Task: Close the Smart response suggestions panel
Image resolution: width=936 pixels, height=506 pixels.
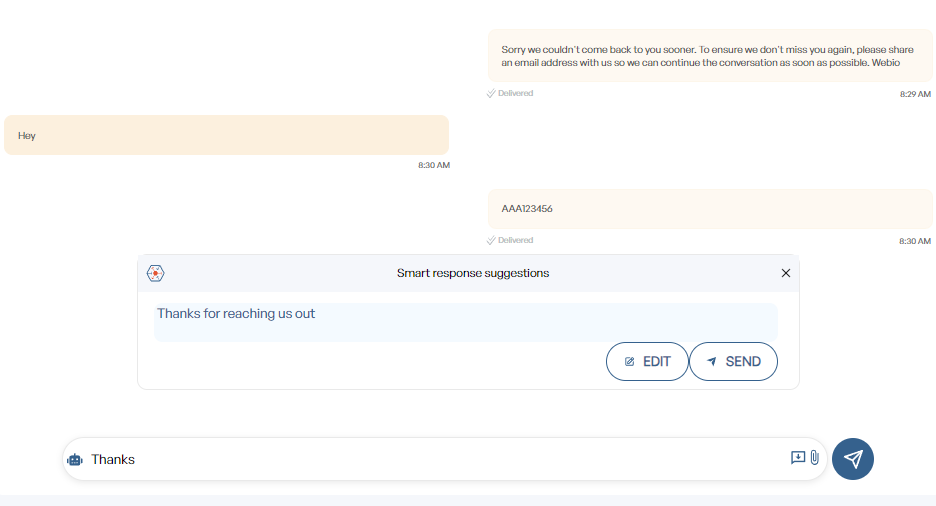Action: point(785,273)
